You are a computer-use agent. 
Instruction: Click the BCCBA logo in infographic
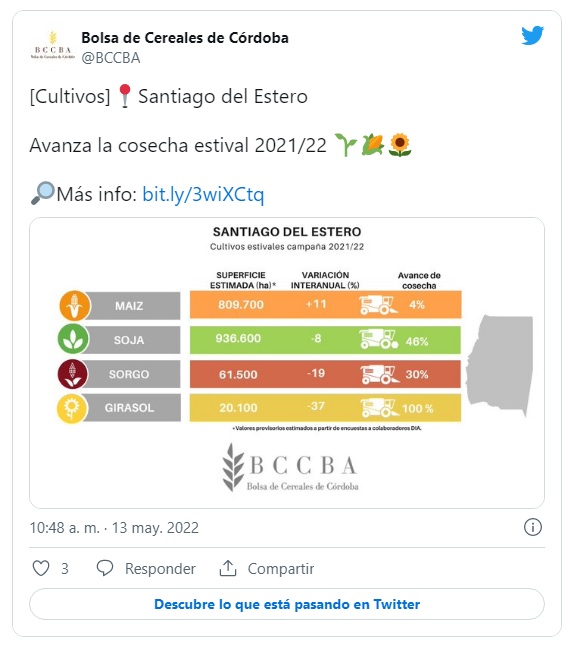(291, 468)
